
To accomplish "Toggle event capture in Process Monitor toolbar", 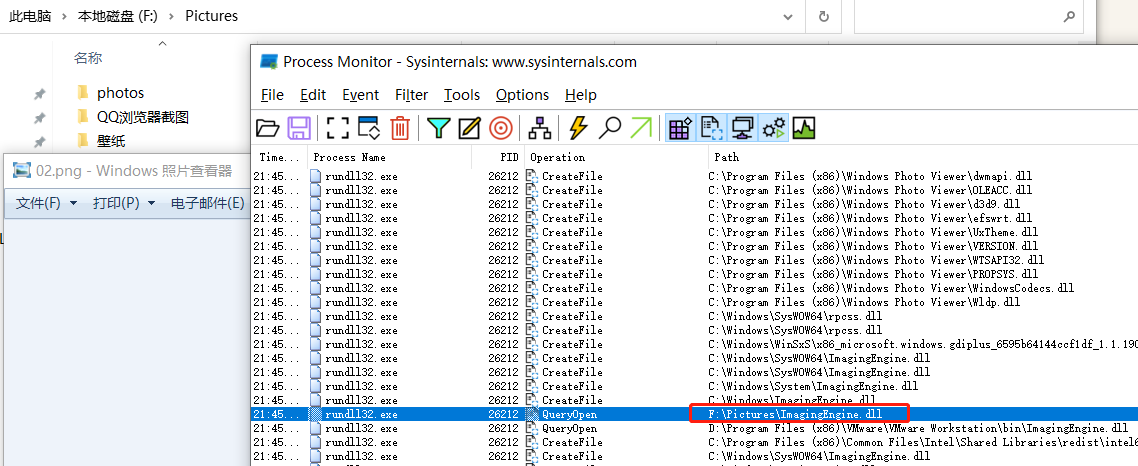I will coord(337,128).
